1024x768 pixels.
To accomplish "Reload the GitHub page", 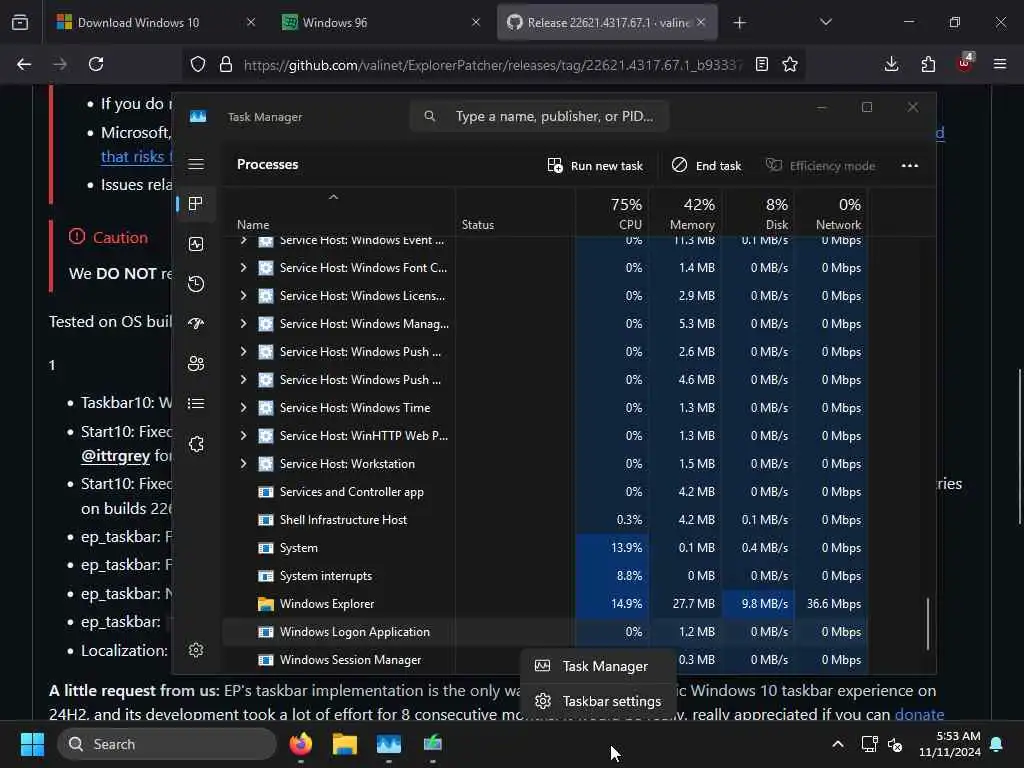I will 96,64.
